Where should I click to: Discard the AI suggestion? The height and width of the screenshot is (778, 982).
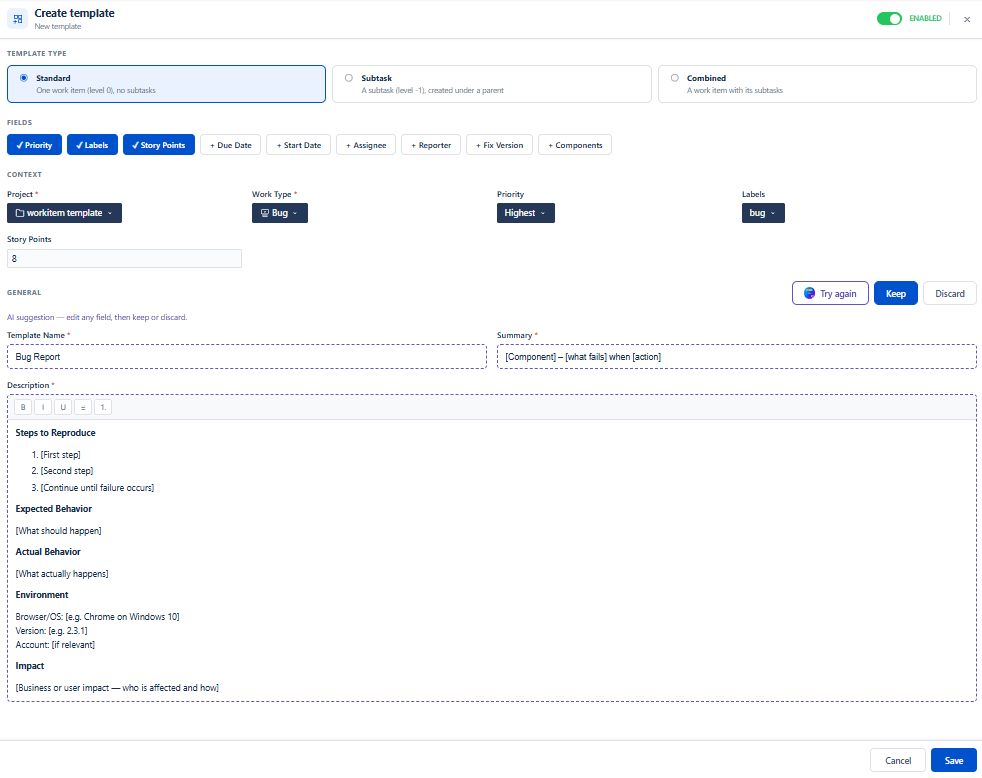pyautogui.click(x=949, y=293)
